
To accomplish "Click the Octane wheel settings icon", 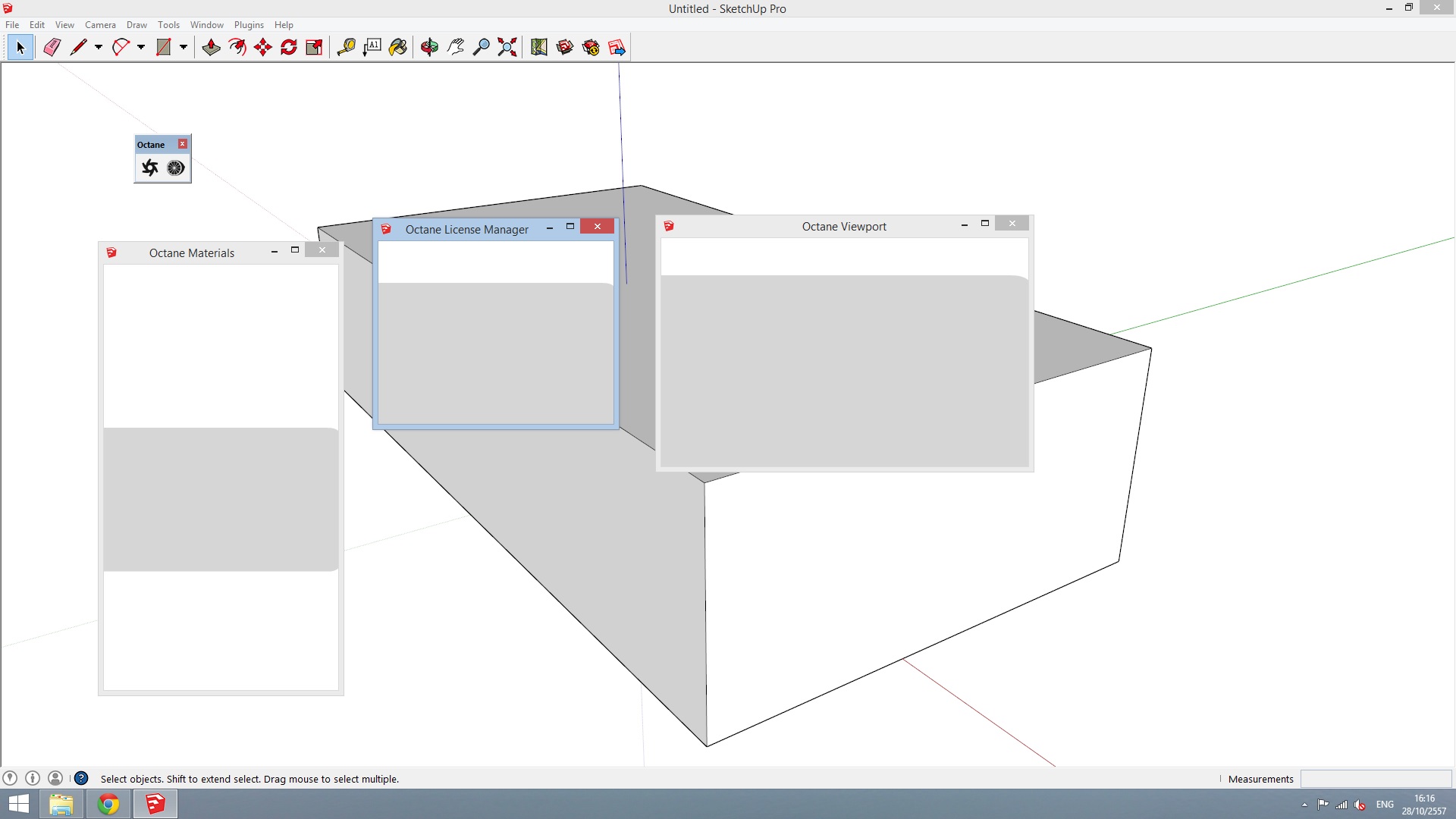I will pos(175,168).
